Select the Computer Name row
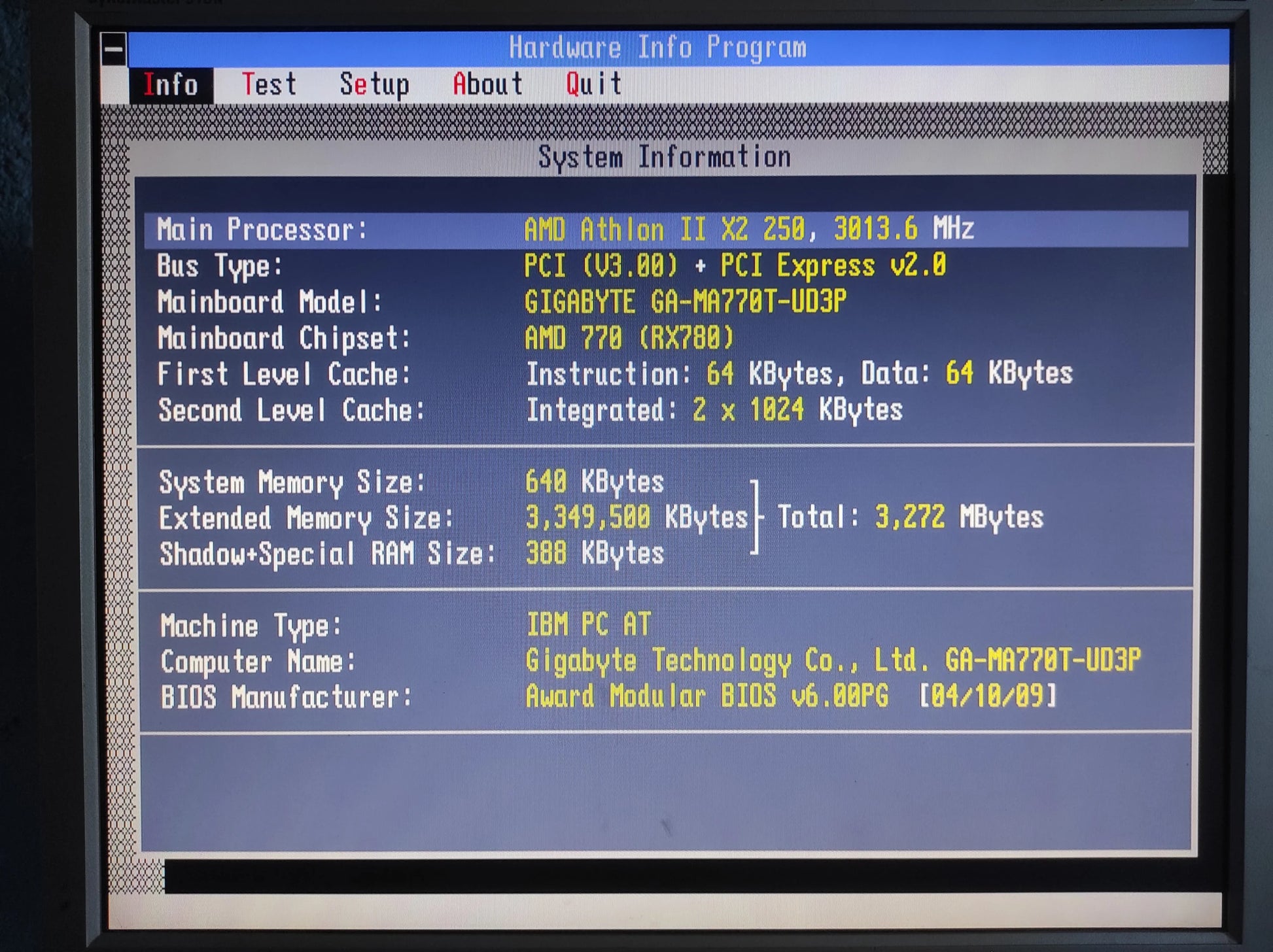Image resolution: width=1273 pixels, height=952 pixels. (x=666, y=661)
